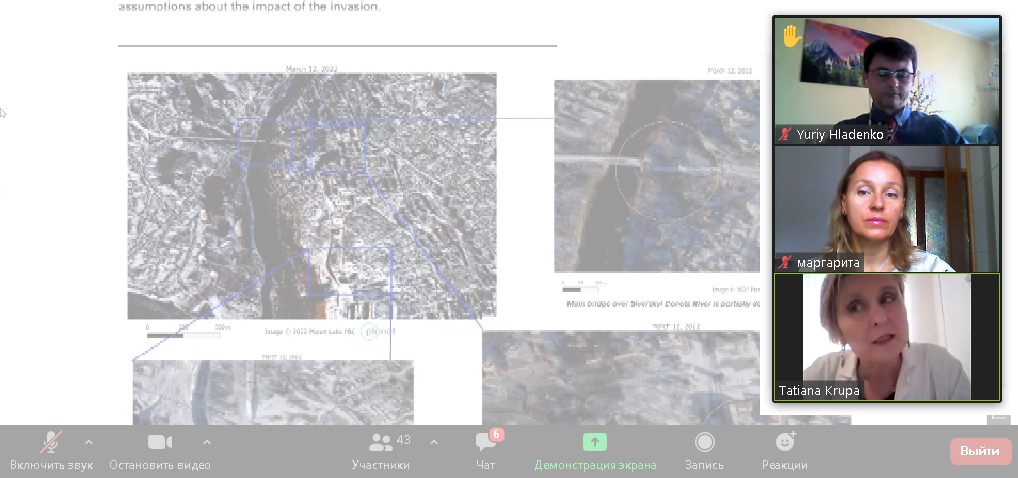The height and width of the screenshot is (478, 1018).
Task: Click muted mic icon beside Yuriy Hladenko
Action: click(x=786, y=135)
